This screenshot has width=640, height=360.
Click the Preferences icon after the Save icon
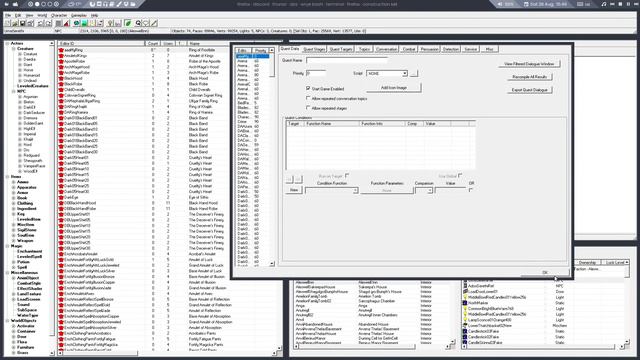tap(30, 23)
